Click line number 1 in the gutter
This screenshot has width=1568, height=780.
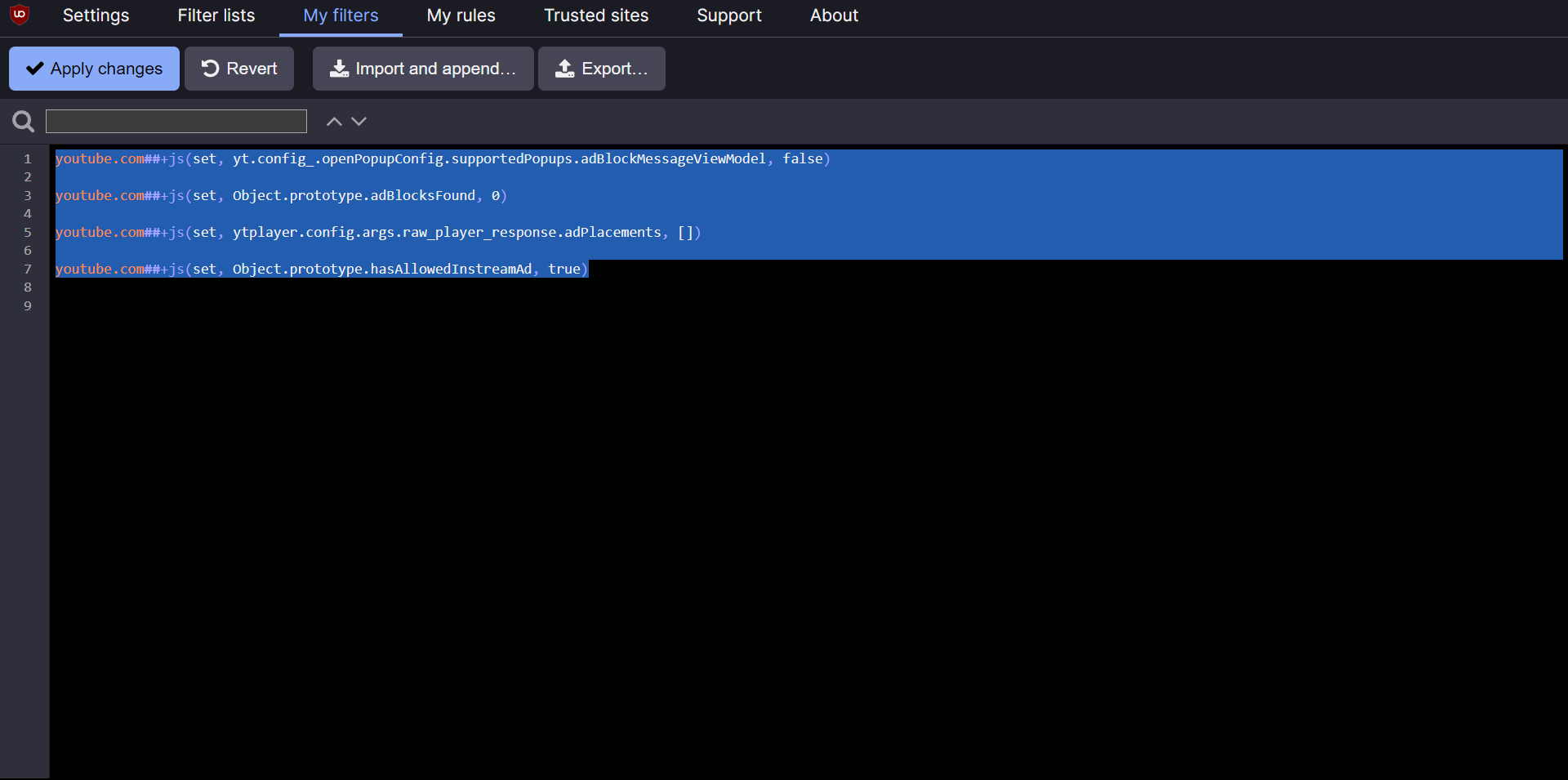pyautogui.click(x=28, y=158)
